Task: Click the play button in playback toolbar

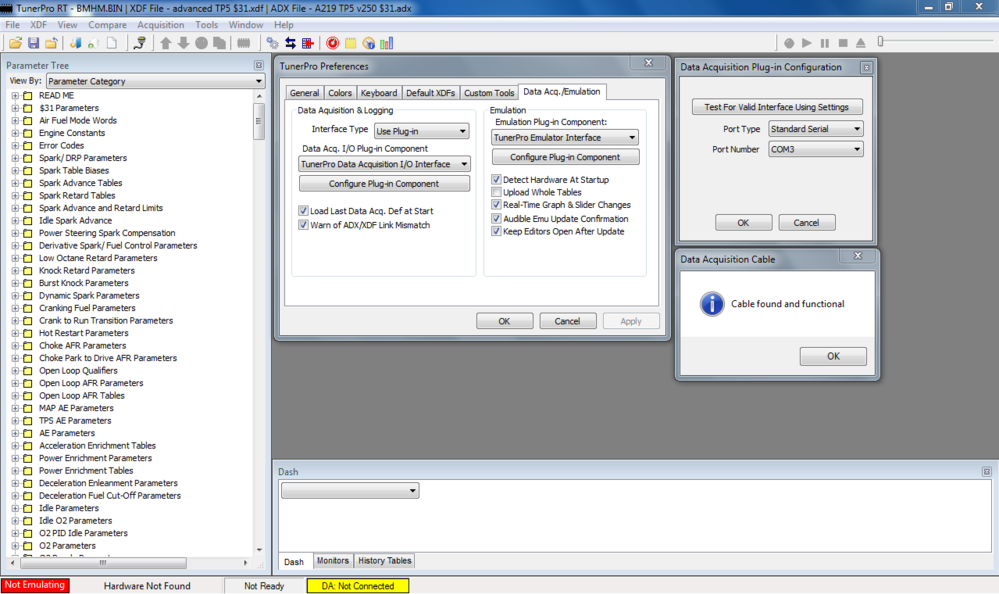Action: [x=807, y=43]
